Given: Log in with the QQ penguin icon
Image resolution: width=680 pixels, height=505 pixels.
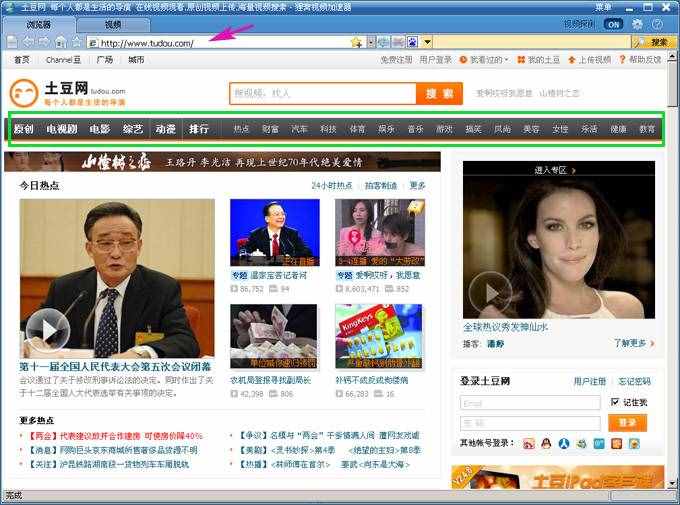Looking at the screenshot, I should pyautogui.click(x=546, y=443).
